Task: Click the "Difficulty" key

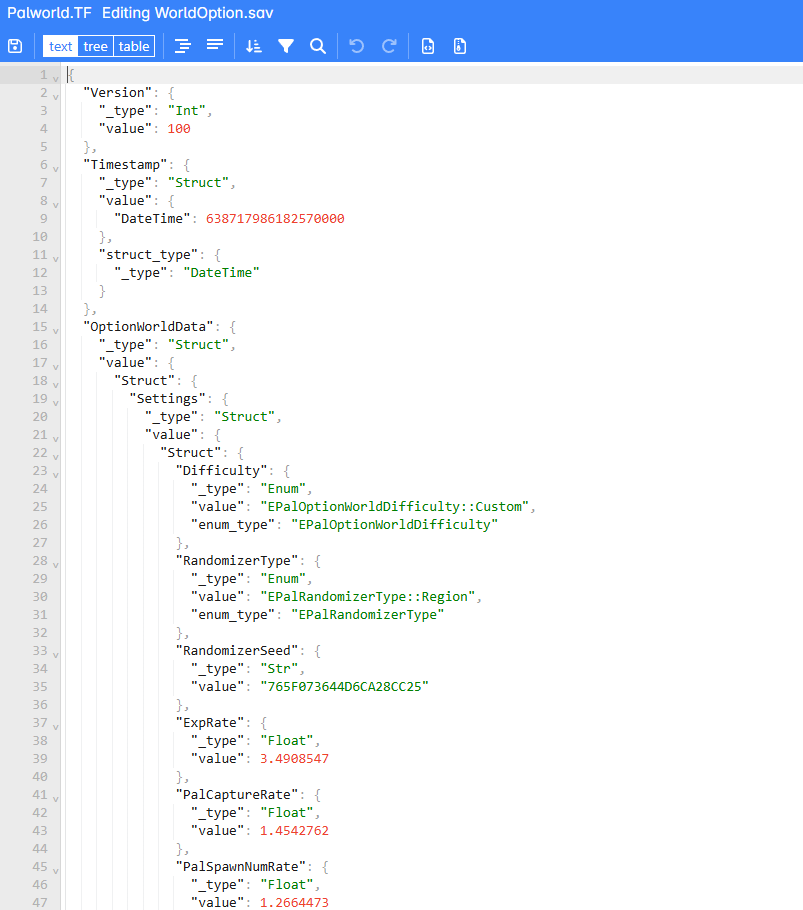Action: pyautogui.click(x=221, y=471)
